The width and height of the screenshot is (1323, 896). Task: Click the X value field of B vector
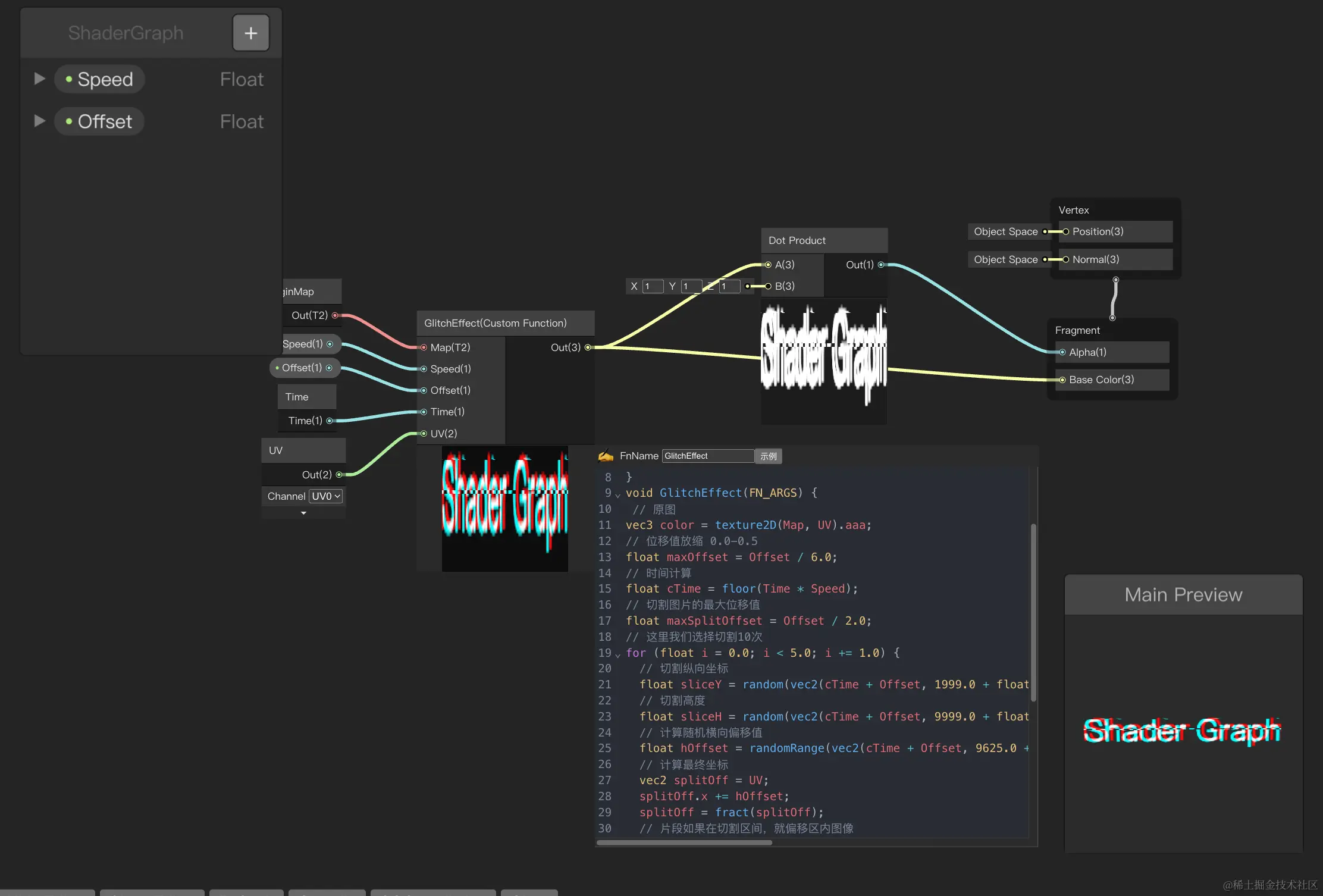point(653,286)
